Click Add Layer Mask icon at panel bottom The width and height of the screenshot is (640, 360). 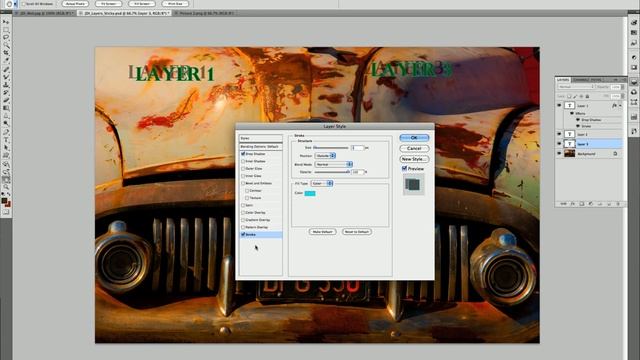point(582,204)
